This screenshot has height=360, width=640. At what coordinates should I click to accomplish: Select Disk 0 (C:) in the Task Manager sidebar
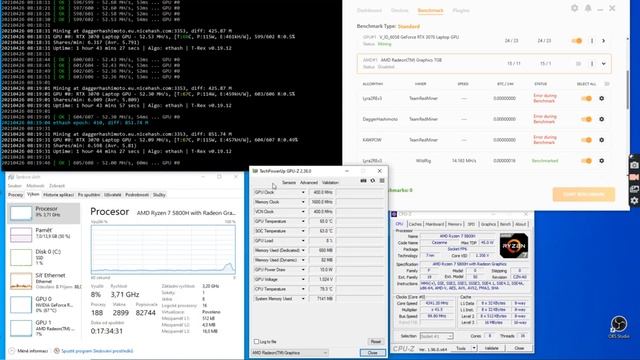click(44, 257)
